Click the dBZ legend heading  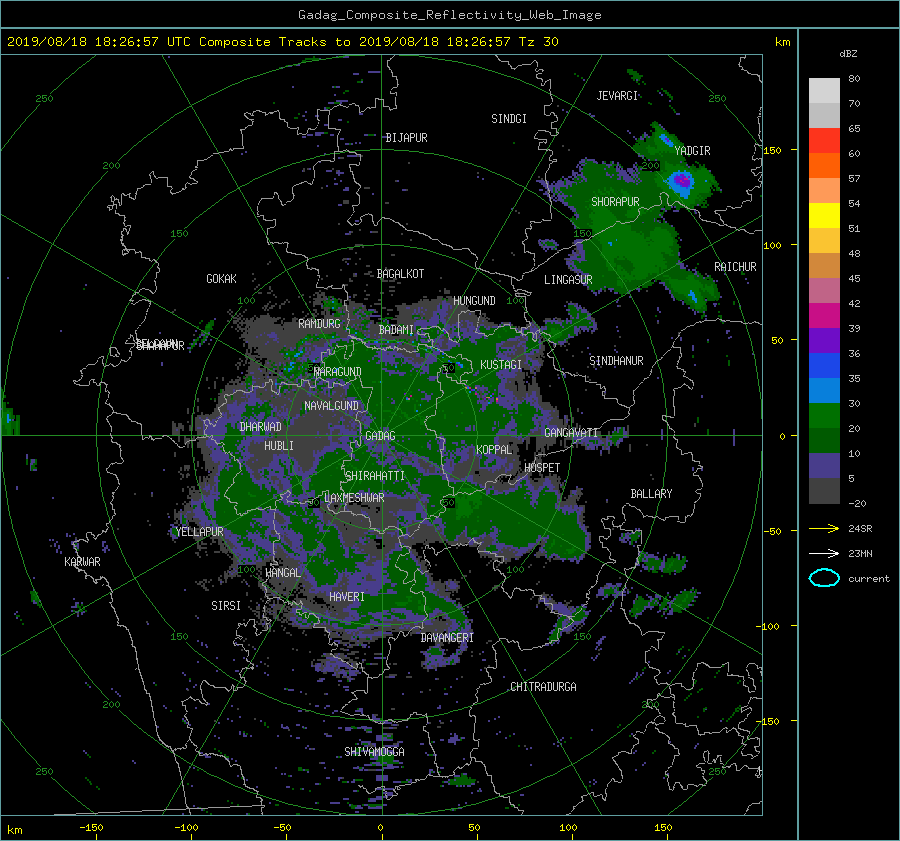848,54
